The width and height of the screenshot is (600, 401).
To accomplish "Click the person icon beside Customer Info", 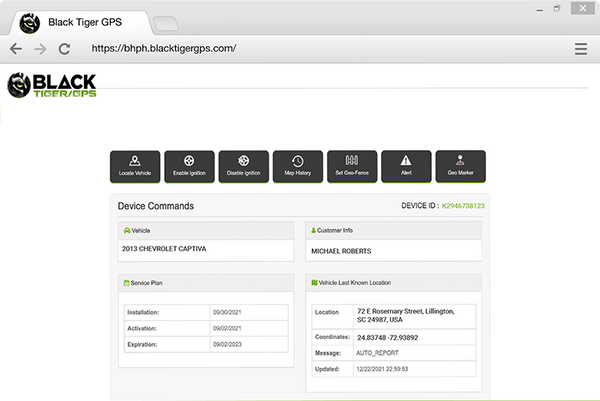I will (313, 230).
